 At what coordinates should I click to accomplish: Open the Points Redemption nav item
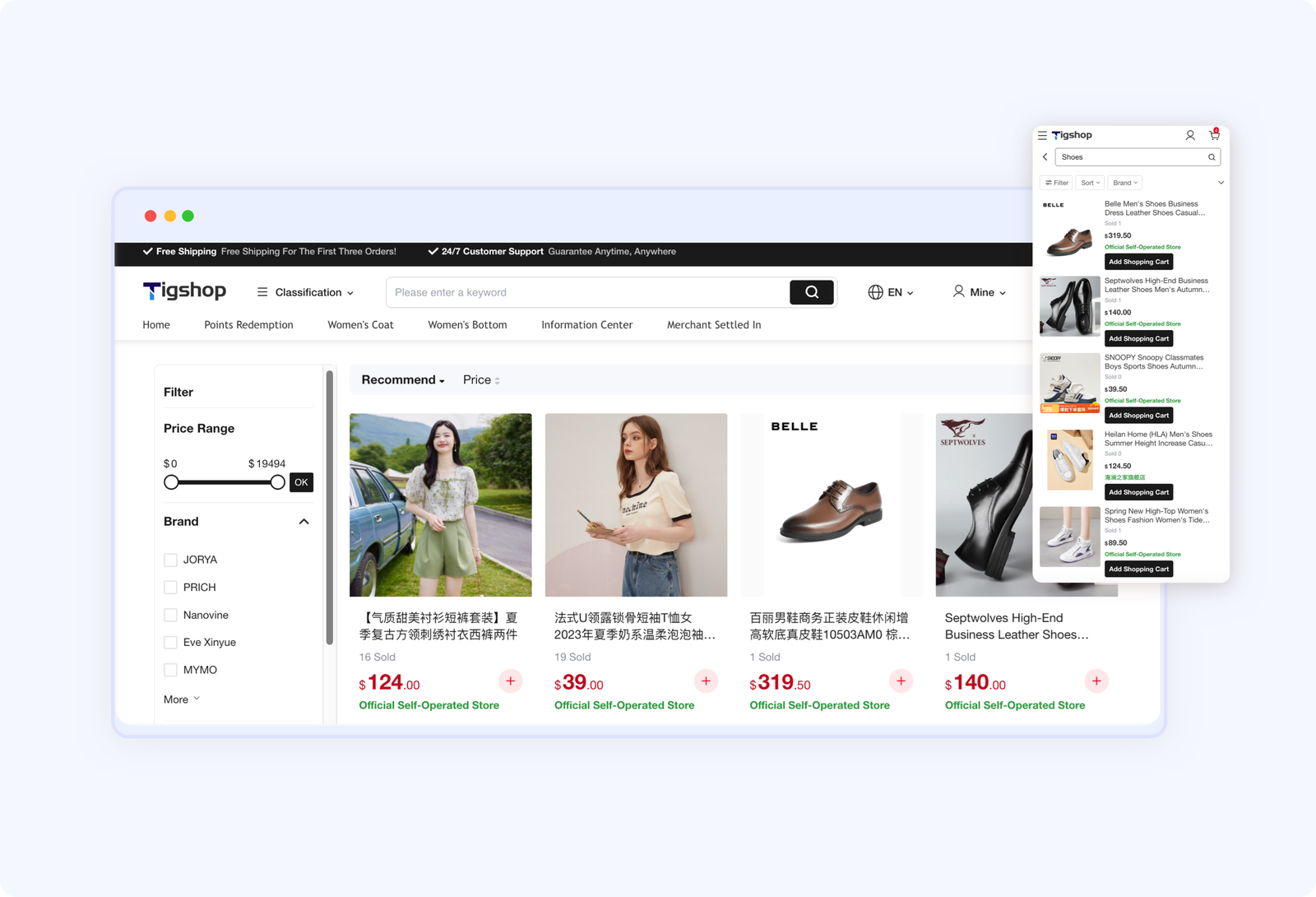248,325
